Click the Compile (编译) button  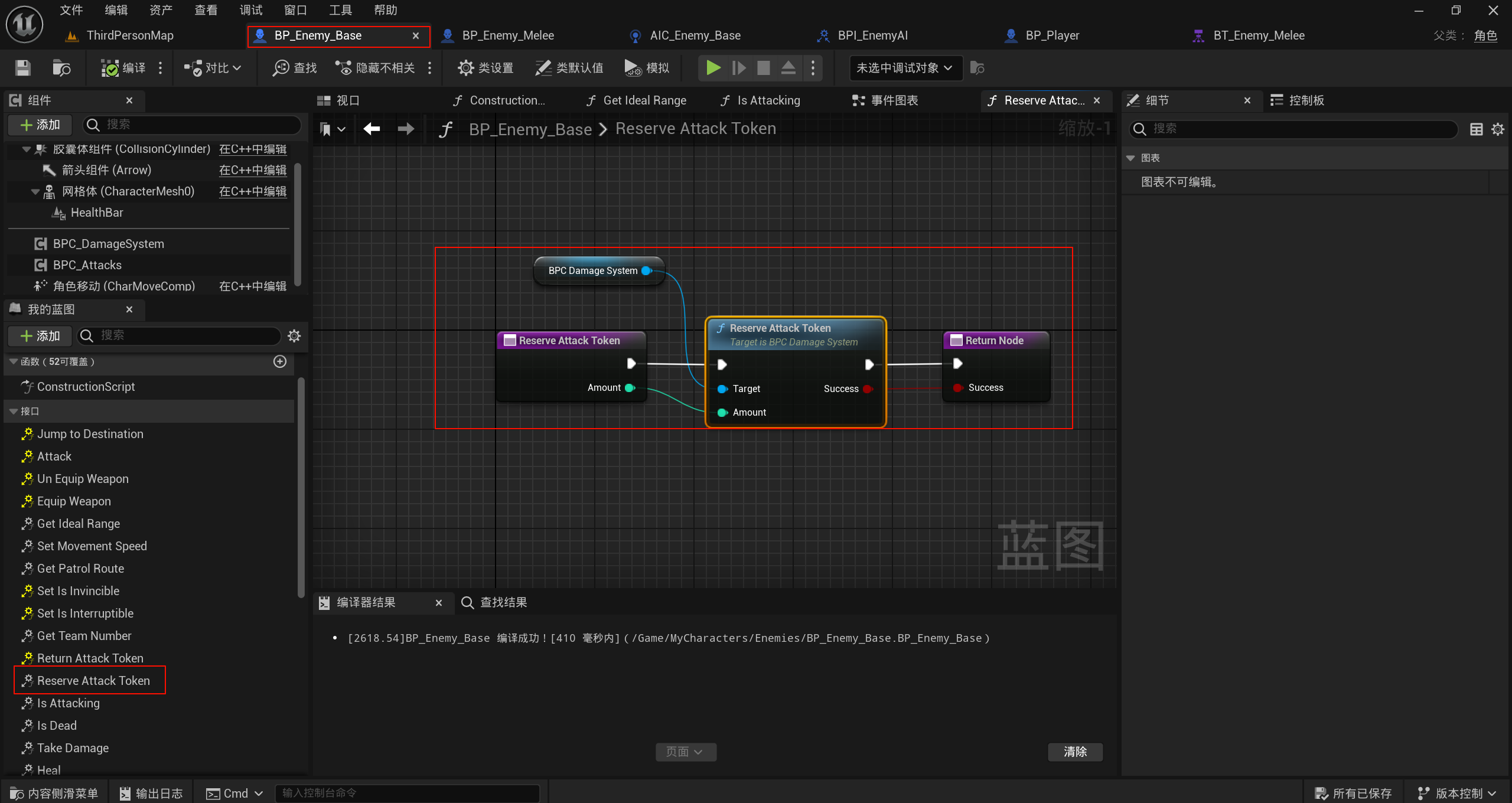[x=123, y=68]
